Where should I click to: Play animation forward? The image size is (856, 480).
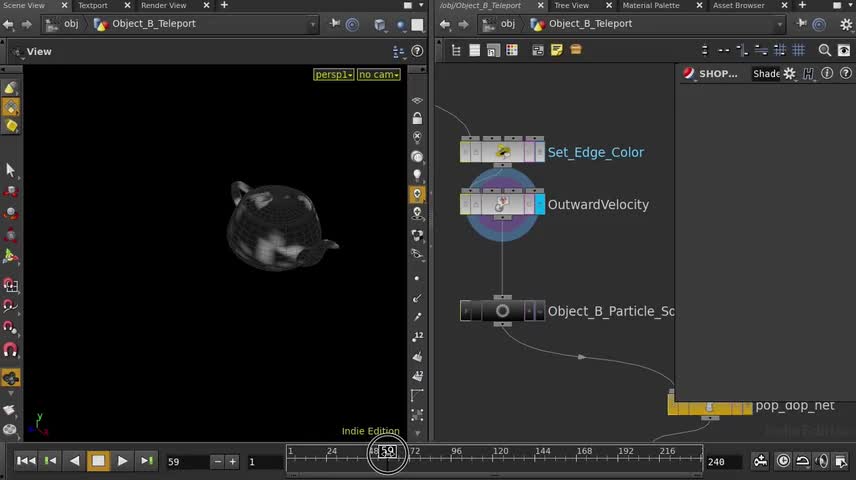point(122,461)
